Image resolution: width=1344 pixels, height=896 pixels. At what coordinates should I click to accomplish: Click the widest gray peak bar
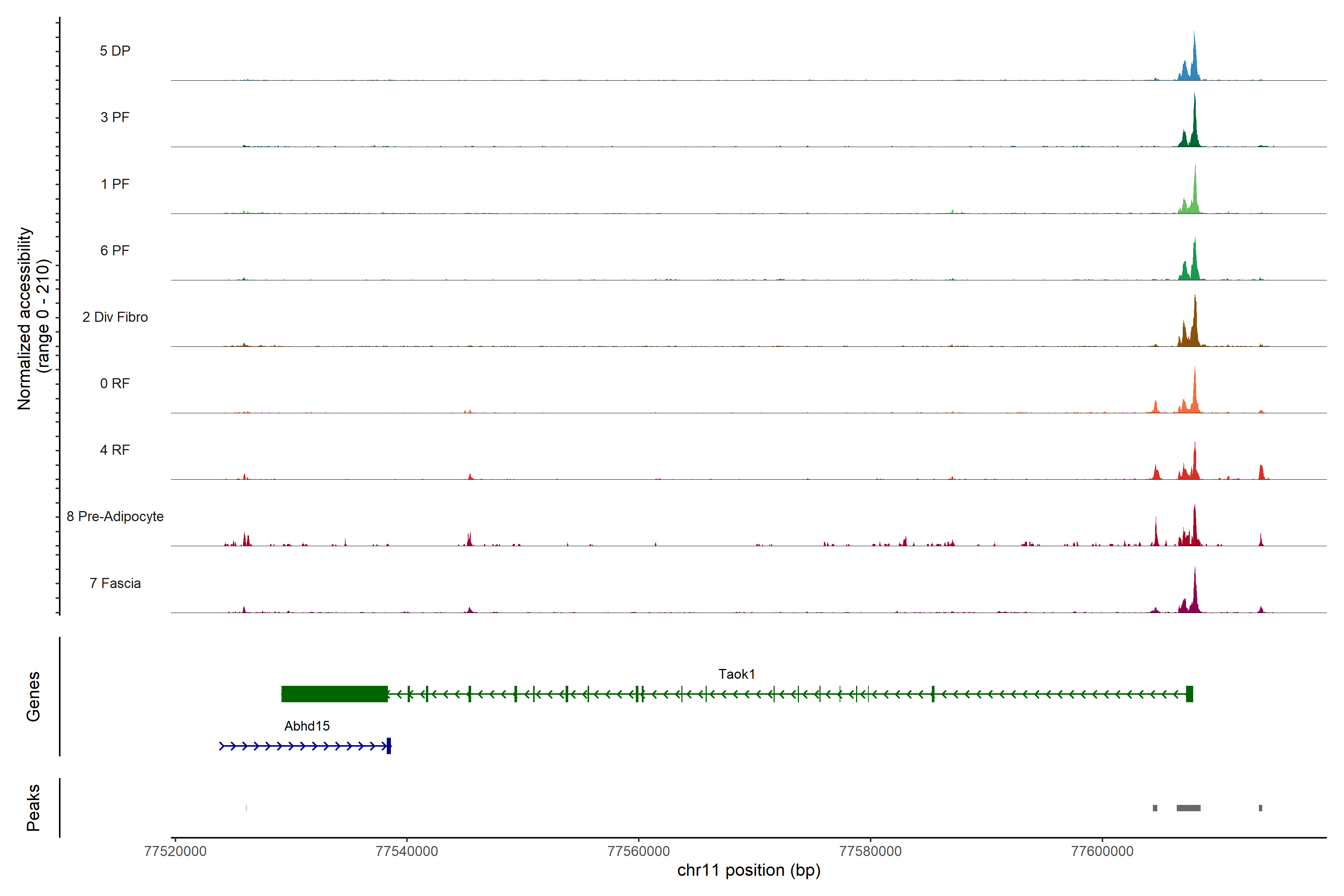point(1188,808)
